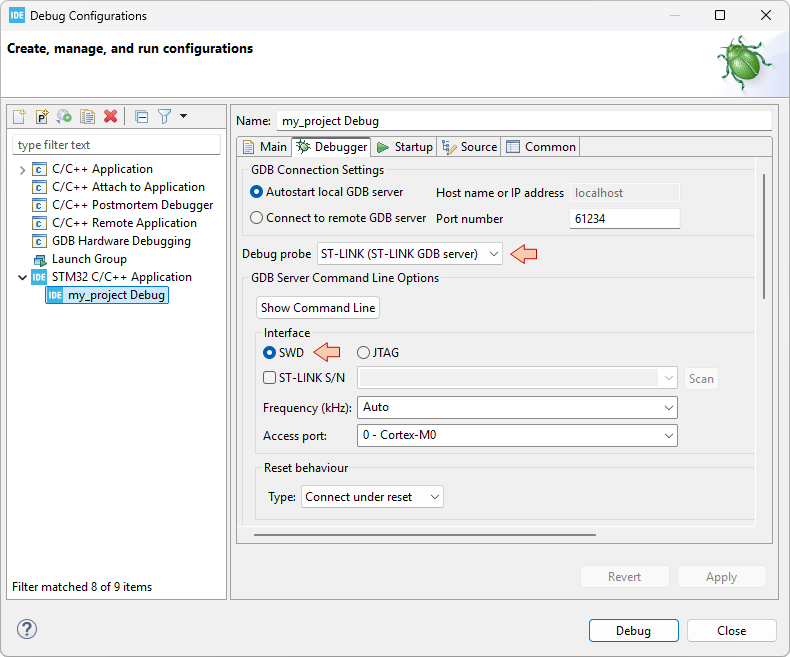The height and width of the screenshot is (657, 790).
Task: Open the Frequency (kHz) dropdown
Action: pyautogui.click(x=517, y=408)
